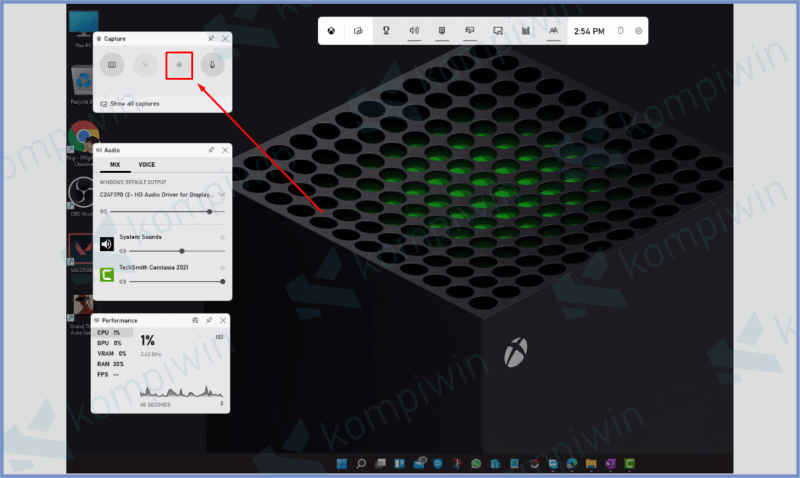This screenshot has height=478, width=800.
Task: Open the Xbox home button in Game Bar
Action: click(331, 31)
